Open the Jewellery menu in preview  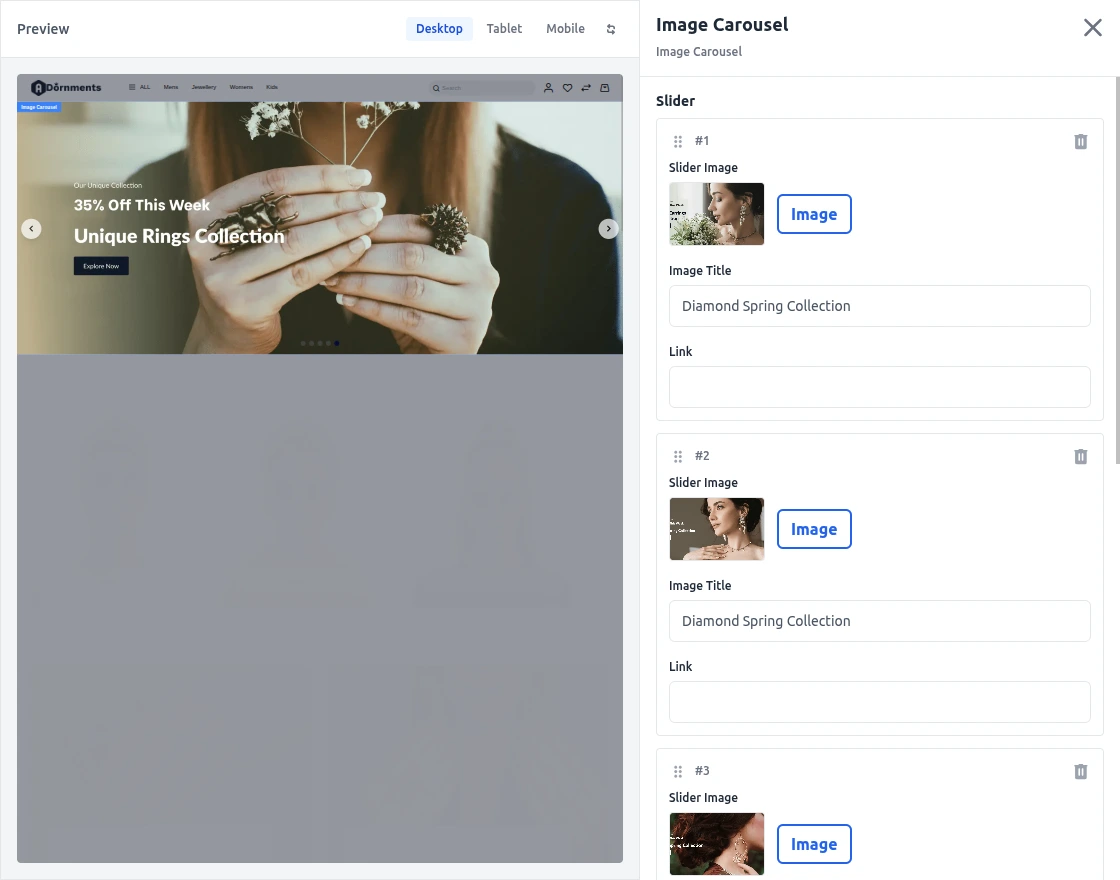click(204, 87)
